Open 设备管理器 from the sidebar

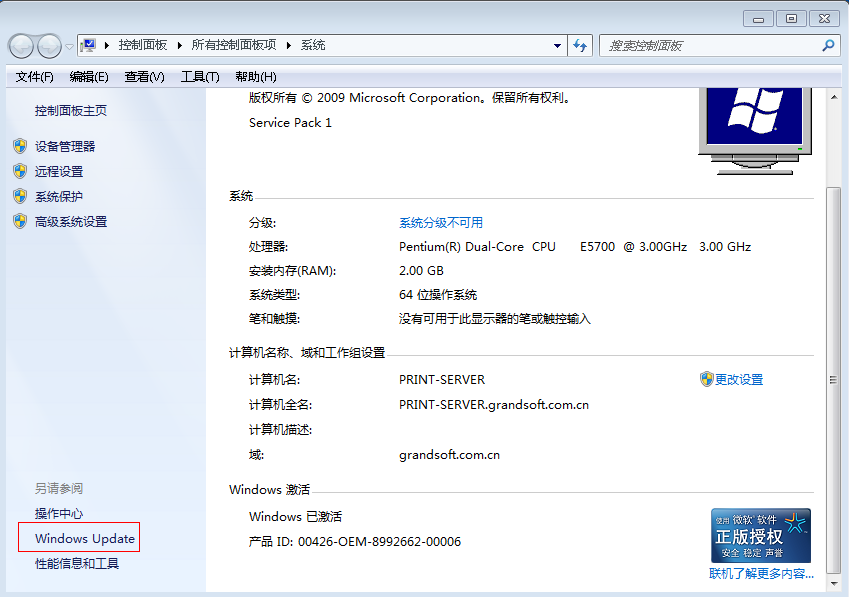click(65, 146)
